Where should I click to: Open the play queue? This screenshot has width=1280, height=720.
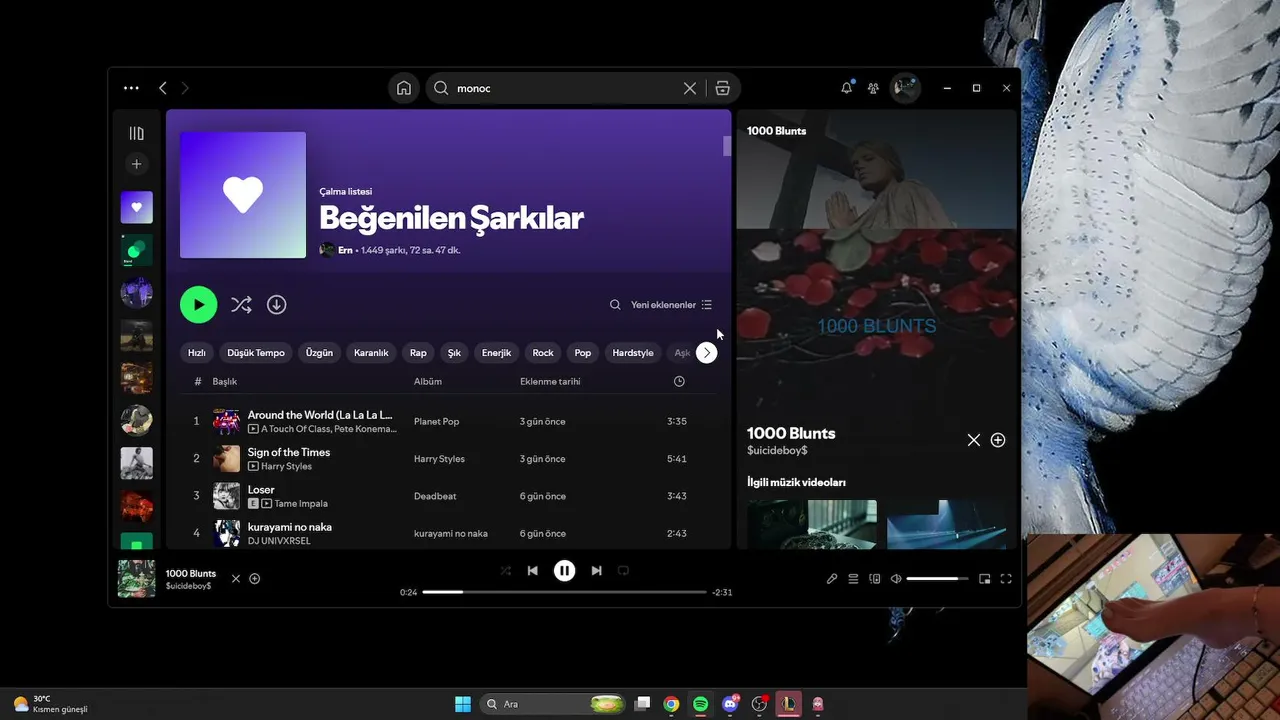[854, 579]
